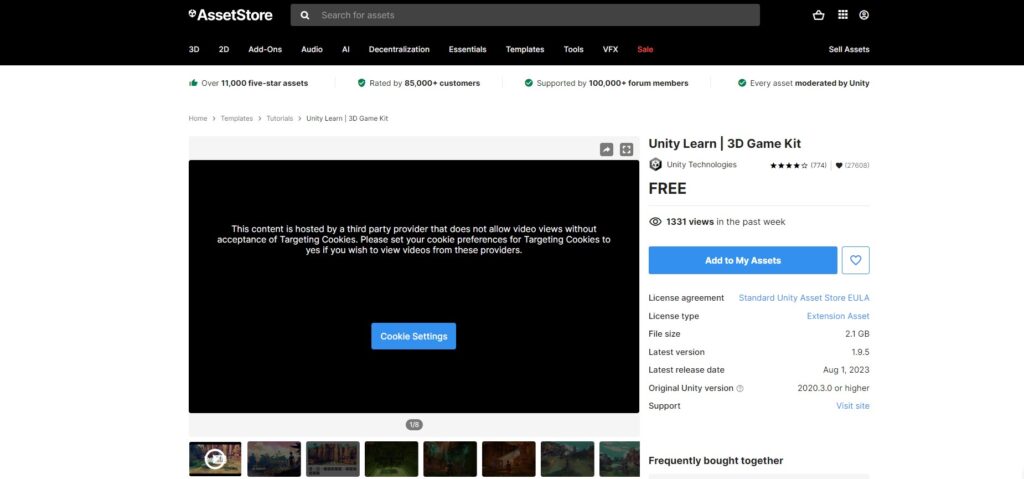Click the fullscreen icon above video

coord(626,150)
